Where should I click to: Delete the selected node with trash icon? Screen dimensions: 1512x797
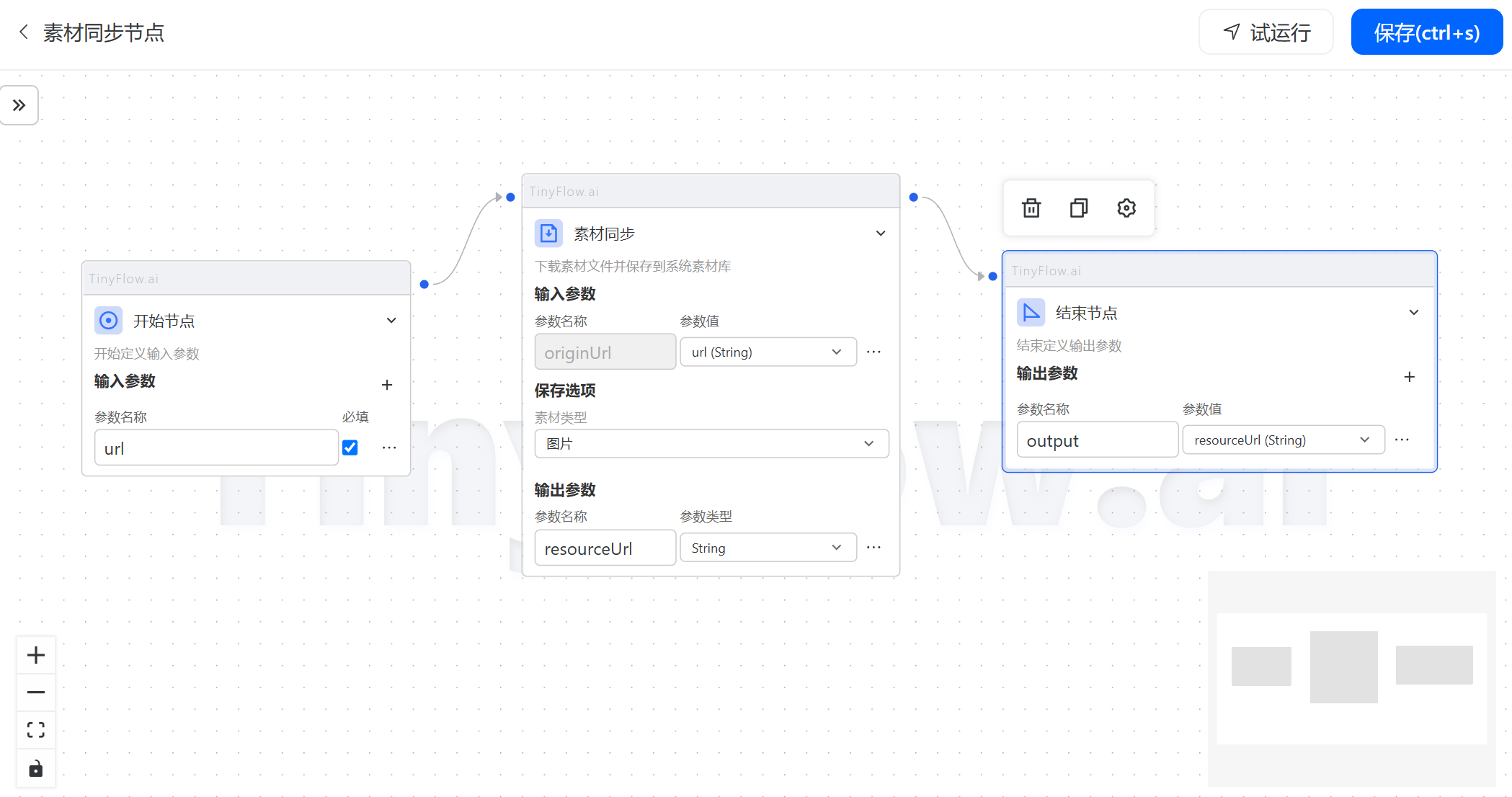1031,208
